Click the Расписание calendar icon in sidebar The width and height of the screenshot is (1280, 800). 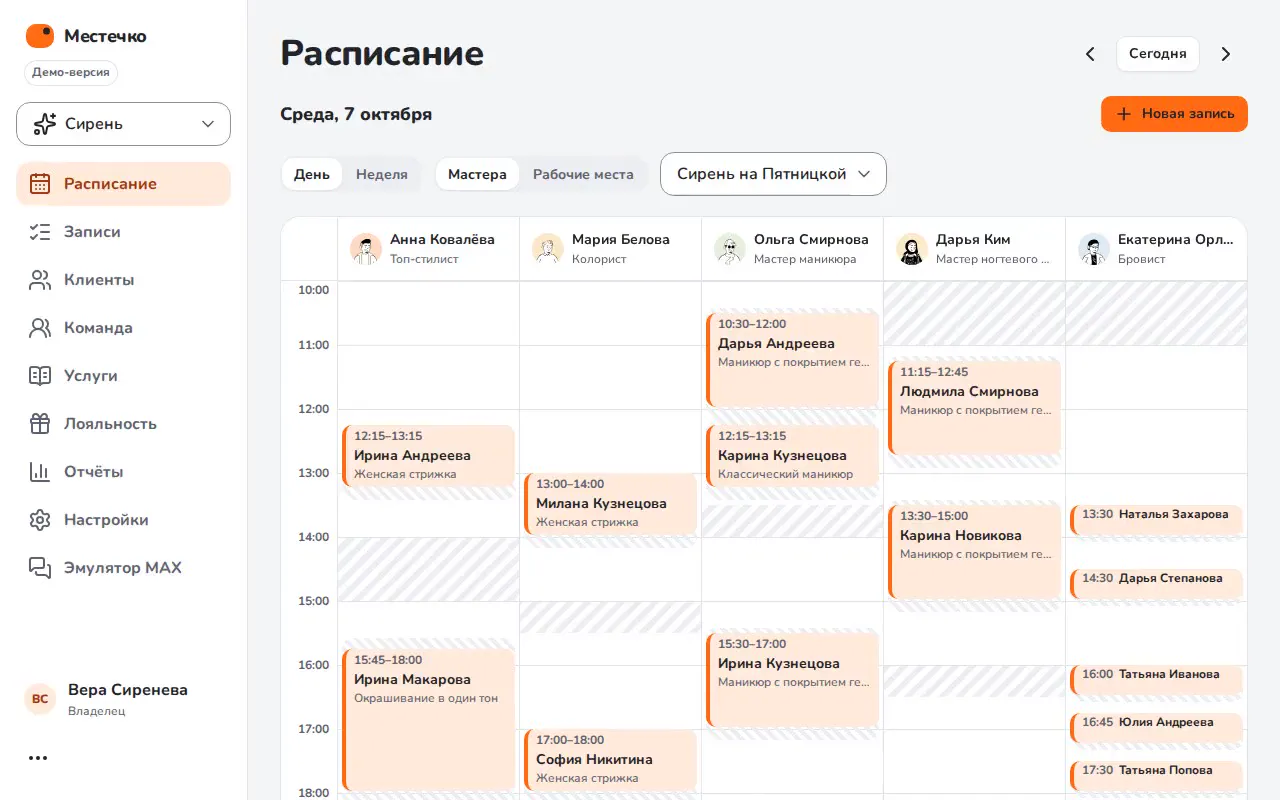(x=40, y=184)
